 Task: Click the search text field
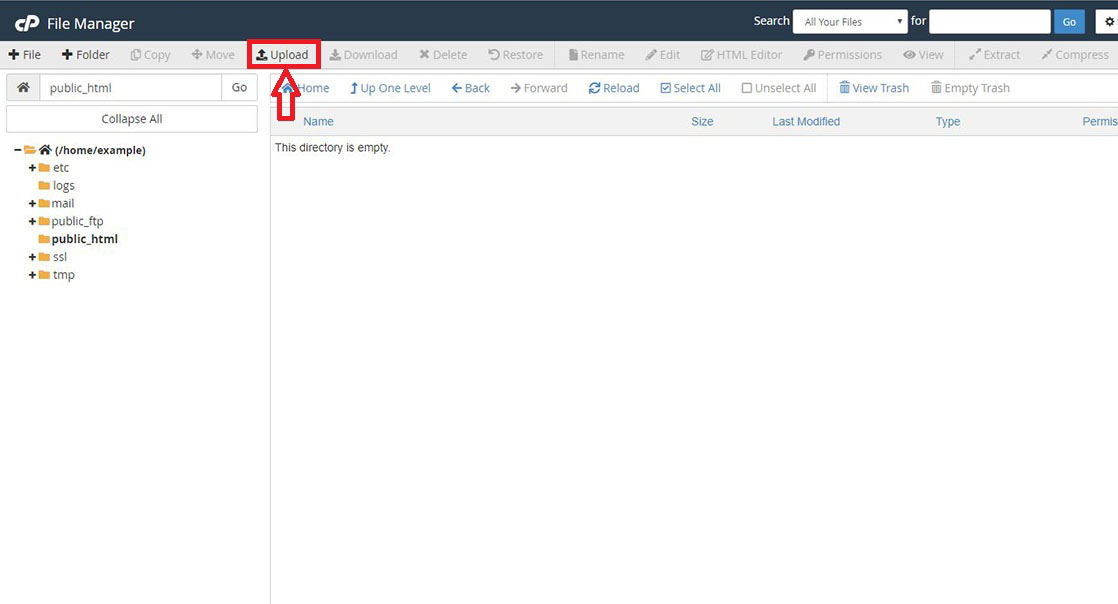(x=990, y=22)
